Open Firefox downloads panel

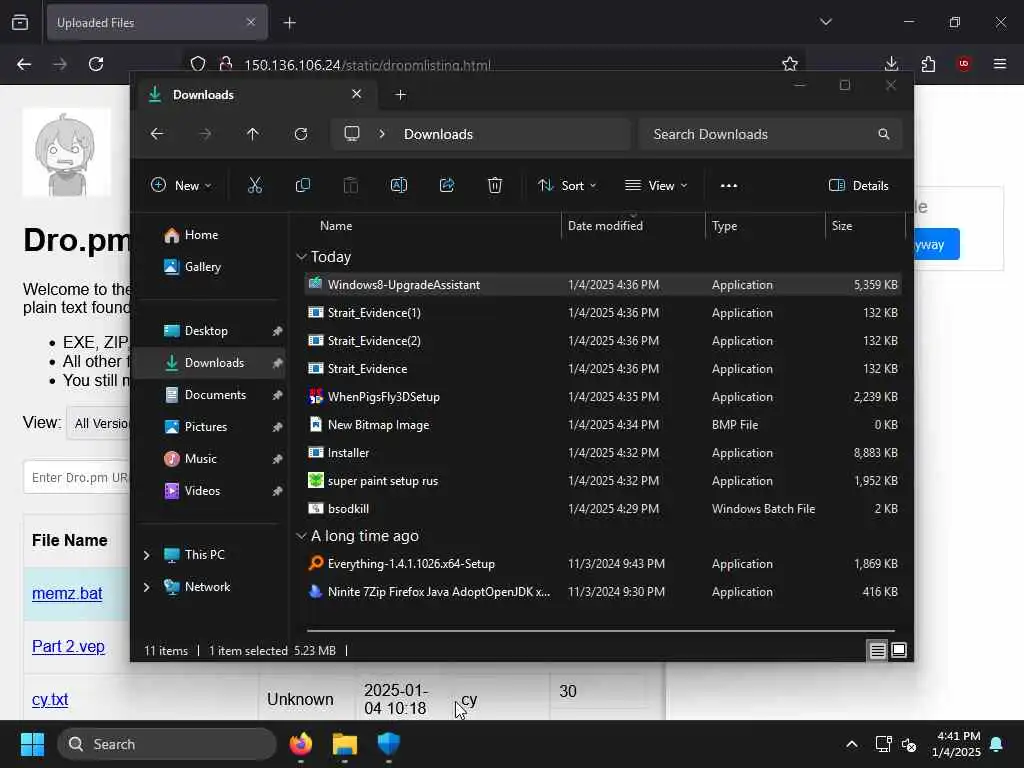[x=891, y=63]
